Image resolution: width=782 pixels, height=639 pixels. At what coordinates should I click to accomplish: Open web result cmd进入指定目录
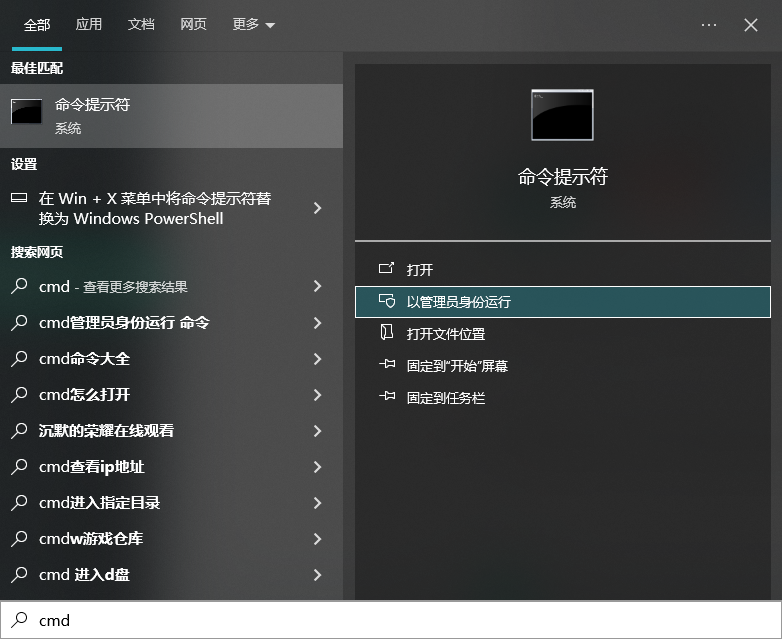(x=100, y=503)
